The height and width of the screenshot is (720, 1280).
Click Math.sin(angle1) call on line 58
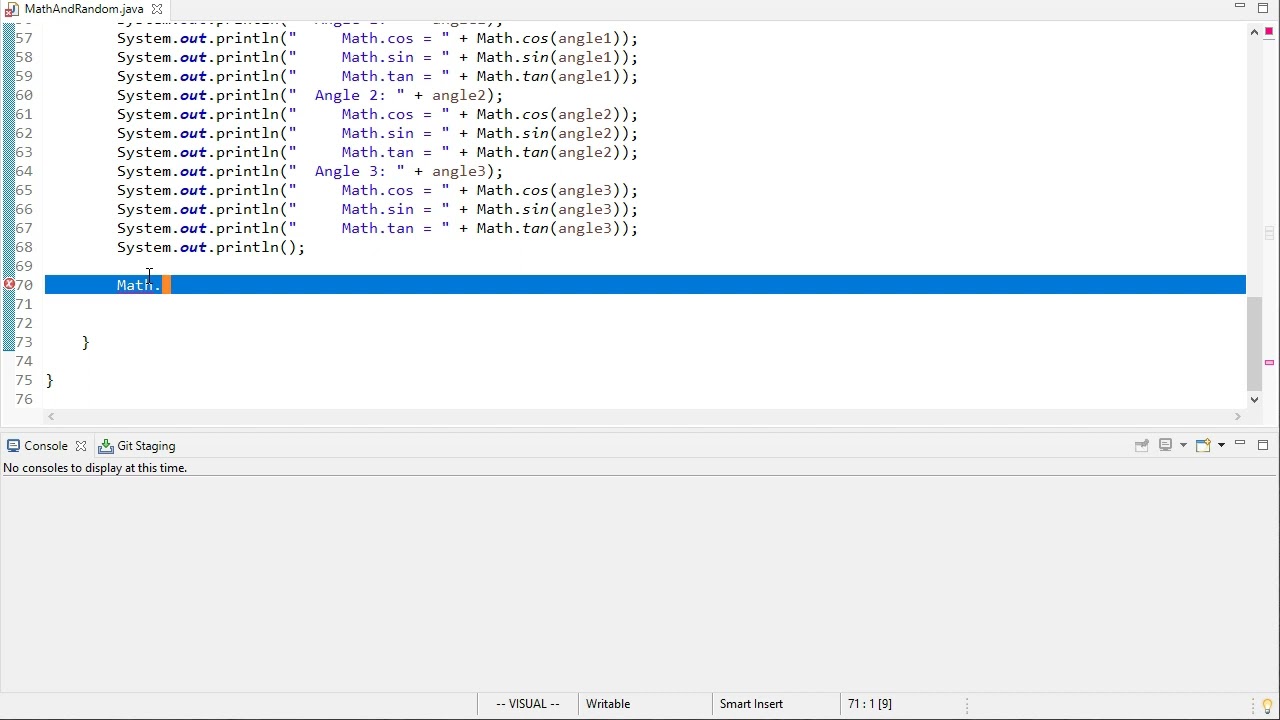tap(553, 57)
